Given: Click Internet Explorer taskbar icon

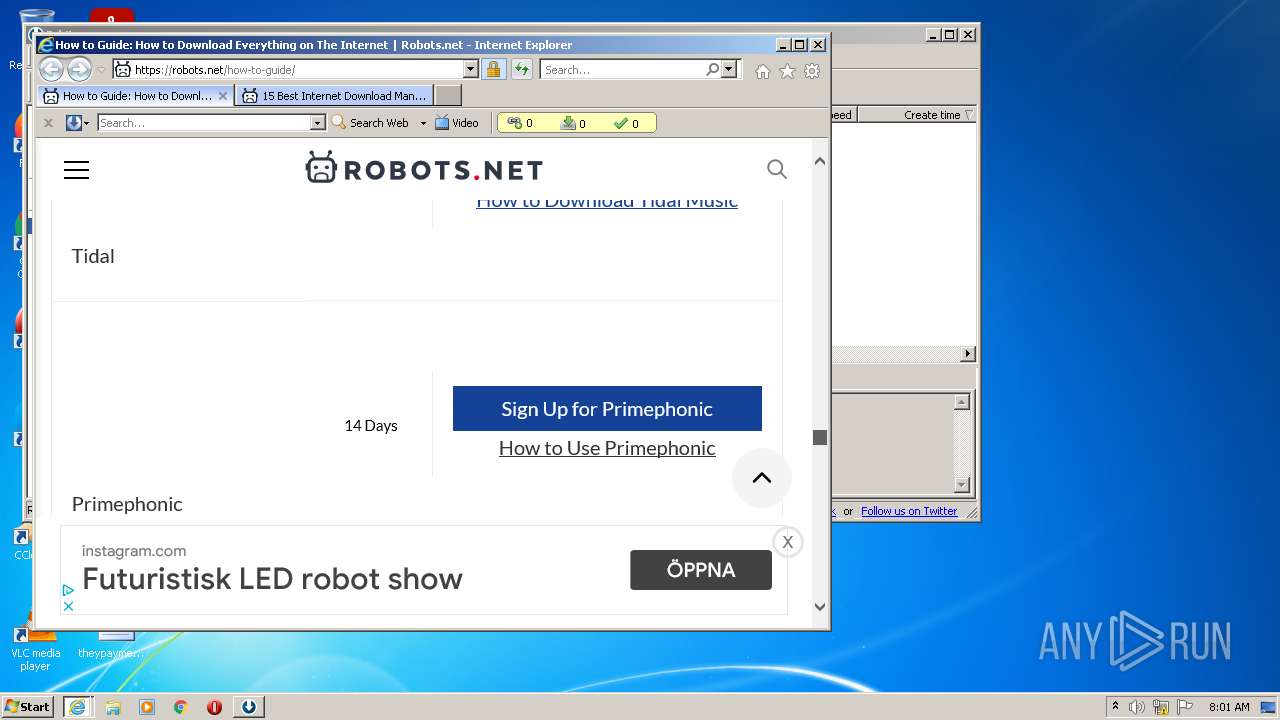Looking at the screenshot, I should click(x=78, y=706).
